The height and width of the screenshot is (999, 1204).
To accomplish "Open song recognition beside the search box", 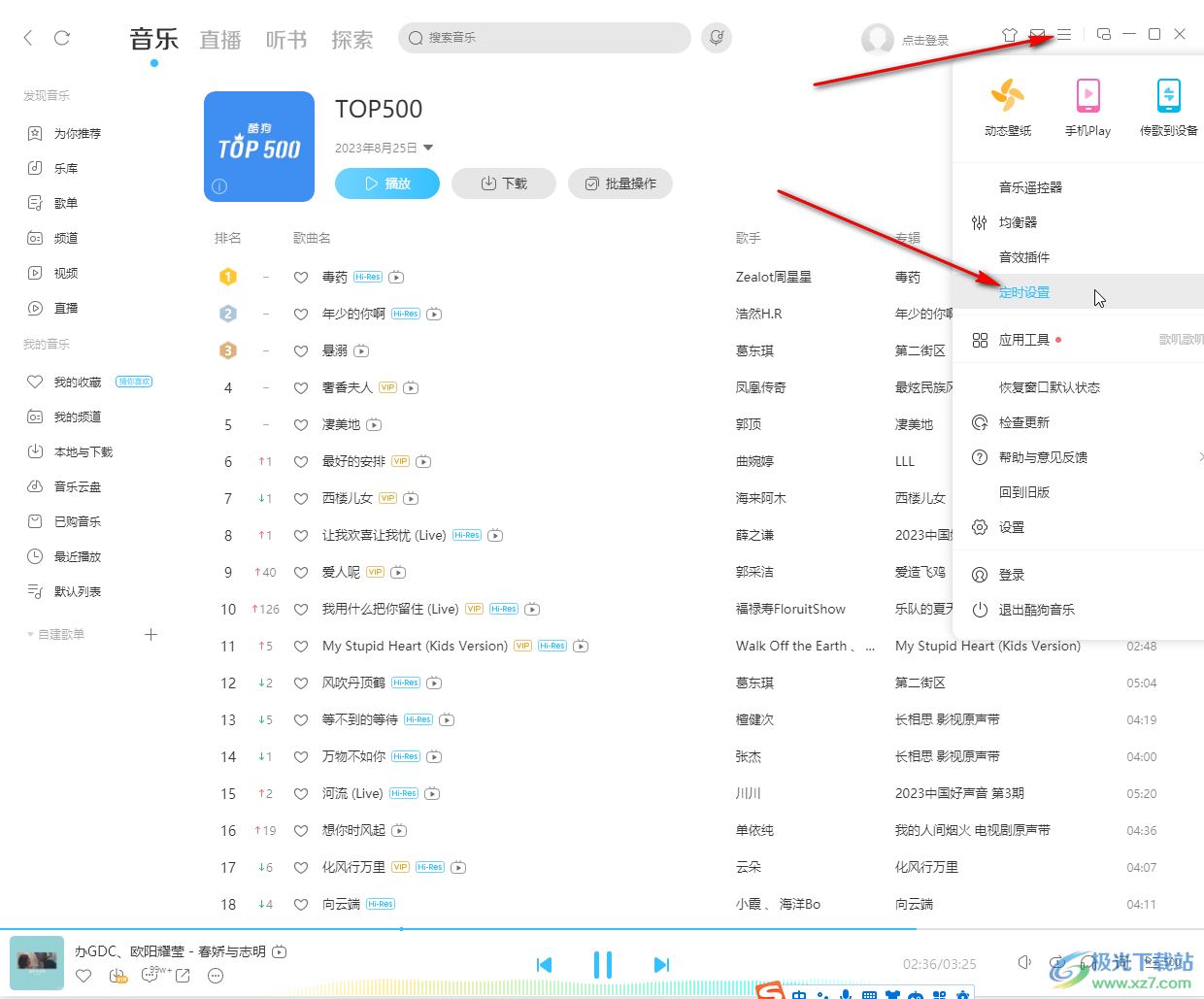I will point(717,38).
